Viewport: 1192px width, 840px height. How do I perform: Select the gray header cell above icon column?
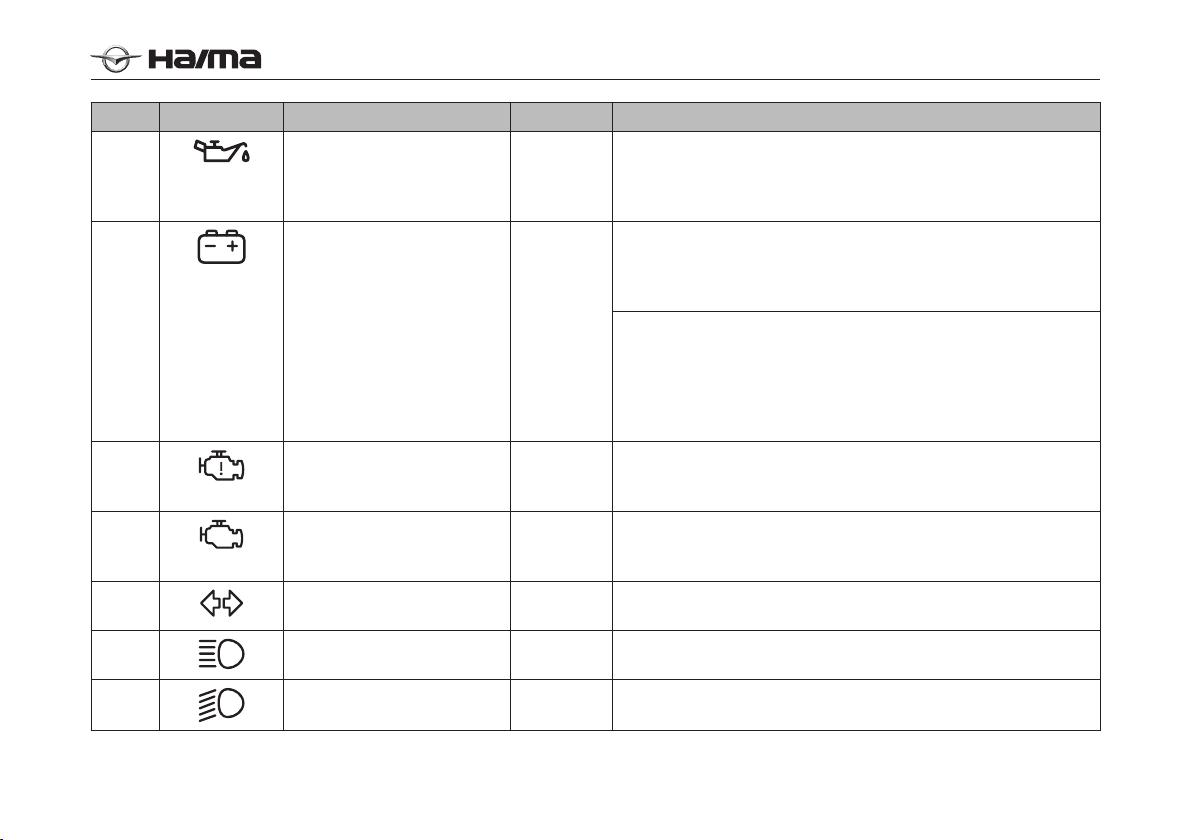(221, 117)
